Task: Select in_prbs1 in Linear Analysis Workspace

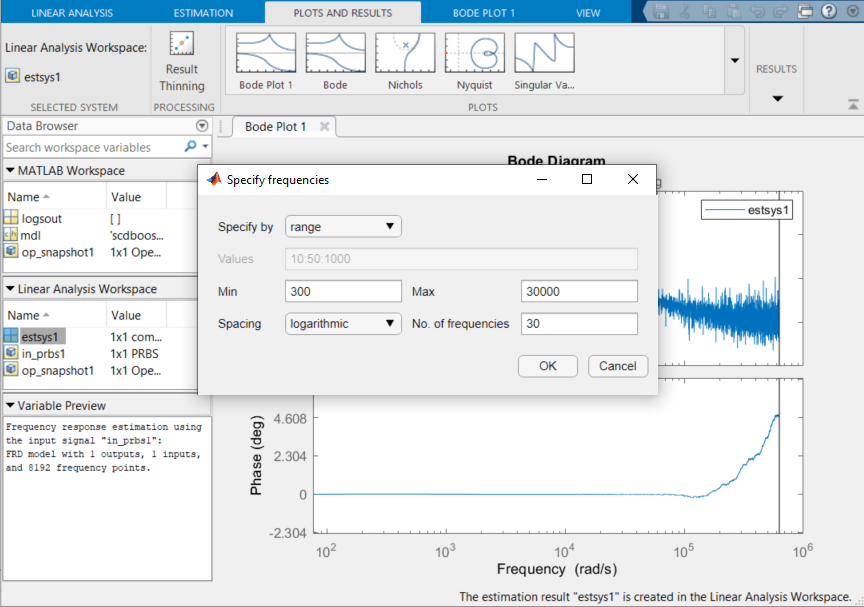Action: pos(41,353)
